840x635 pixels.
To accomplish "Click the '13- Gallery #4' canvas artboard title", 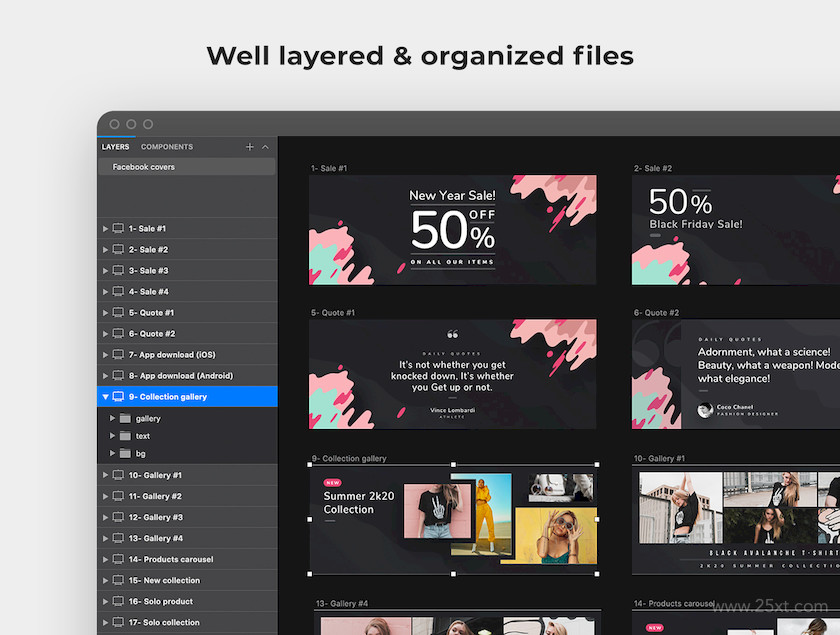I will [342, 603].
